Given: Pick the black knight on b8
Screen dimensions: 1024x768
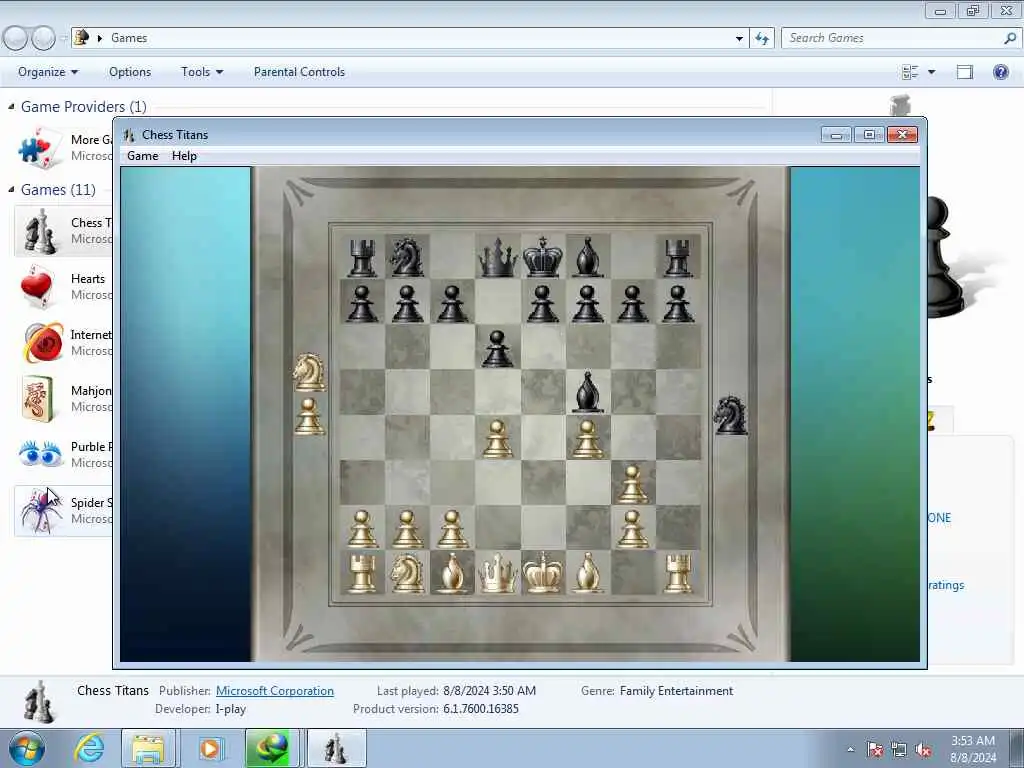Looking at the screenshot, I should pos(407,257).
